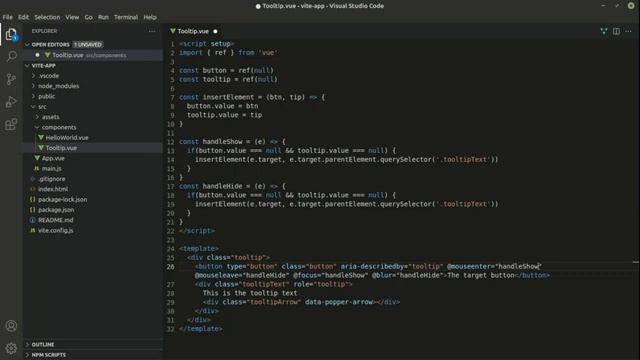Open HelloWorld.vue from the file tree
640x360 pixels.
[67, 138]
